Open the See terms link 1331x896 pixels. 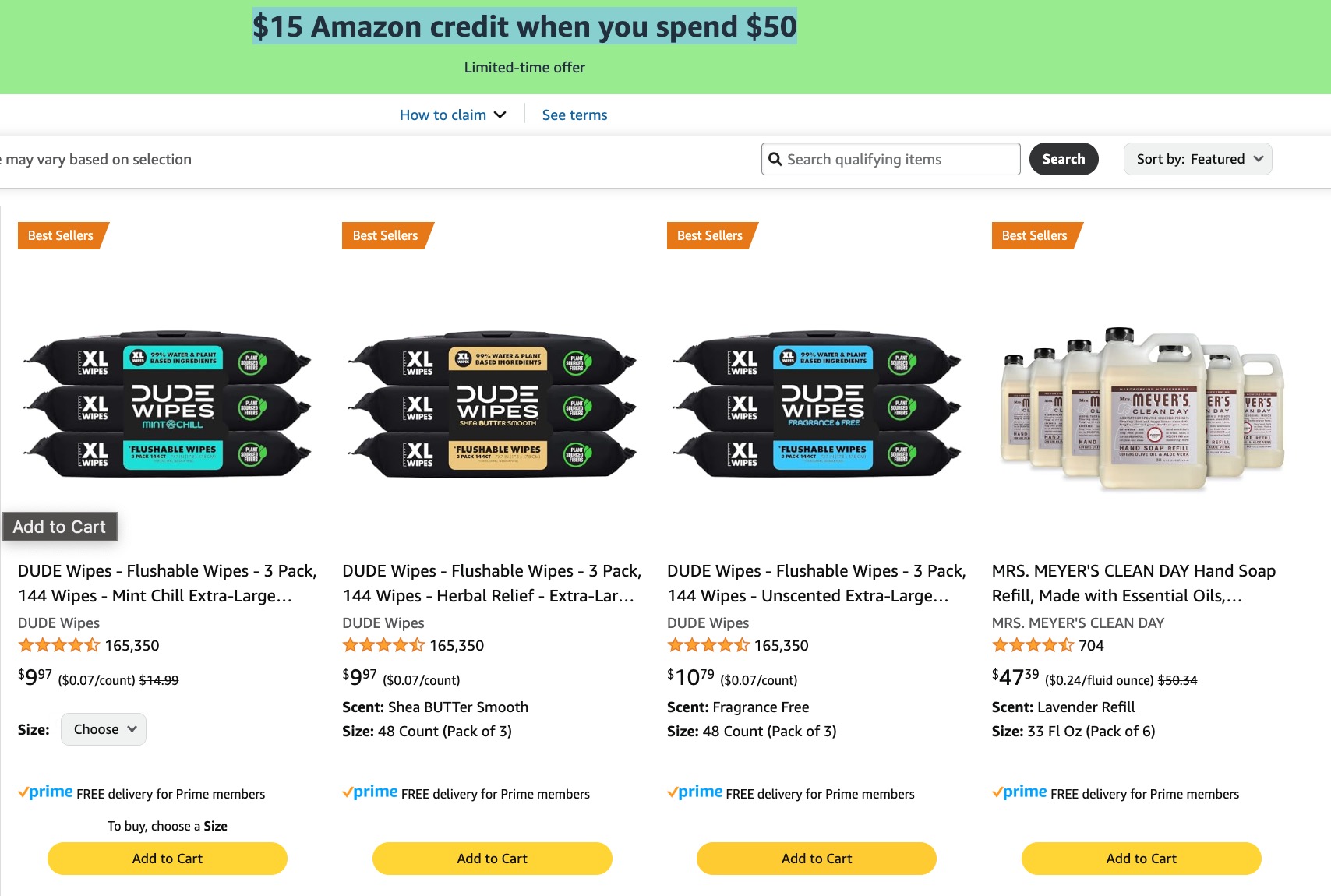574,115
